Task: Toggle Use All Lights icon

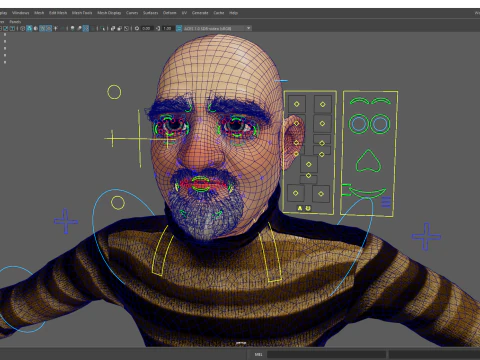Action: (x=55, y=28)
